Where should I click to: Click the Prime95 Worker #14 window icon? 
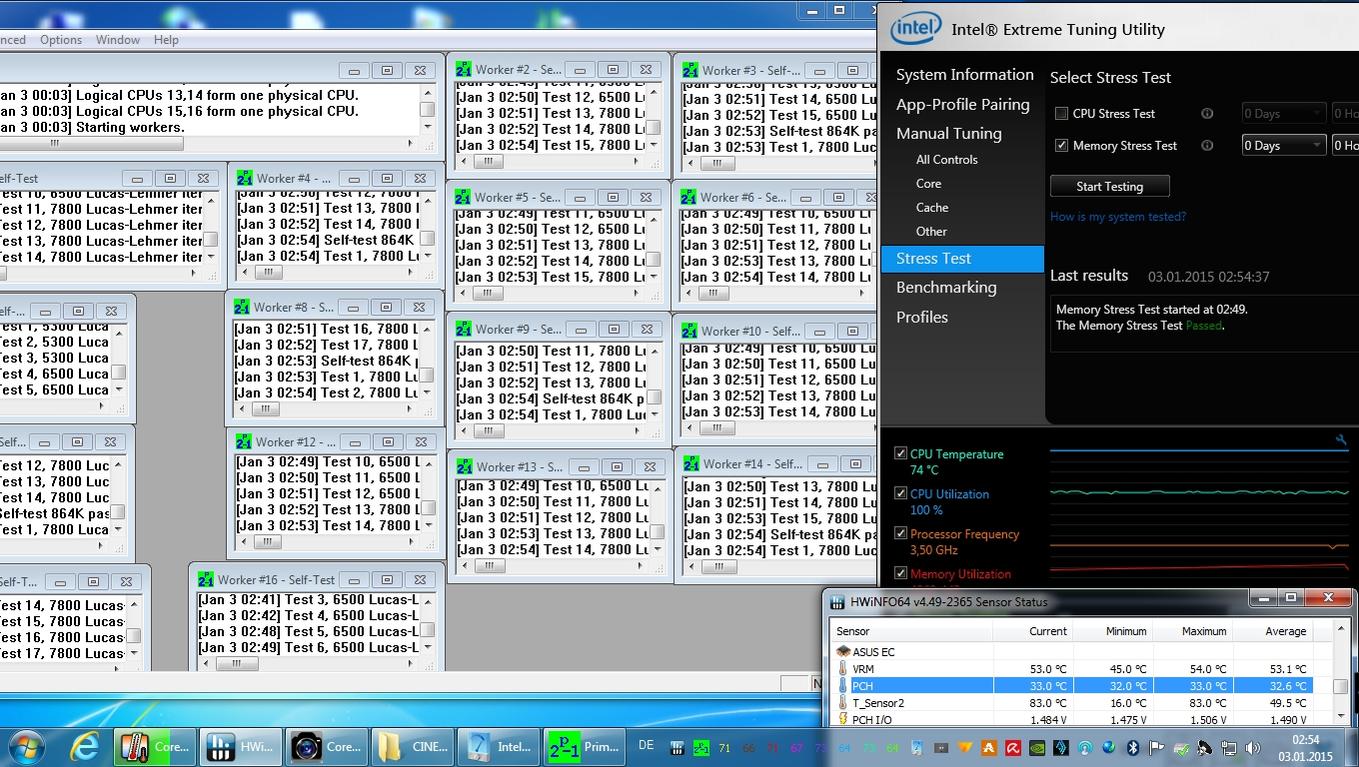(x=691, y=463)
